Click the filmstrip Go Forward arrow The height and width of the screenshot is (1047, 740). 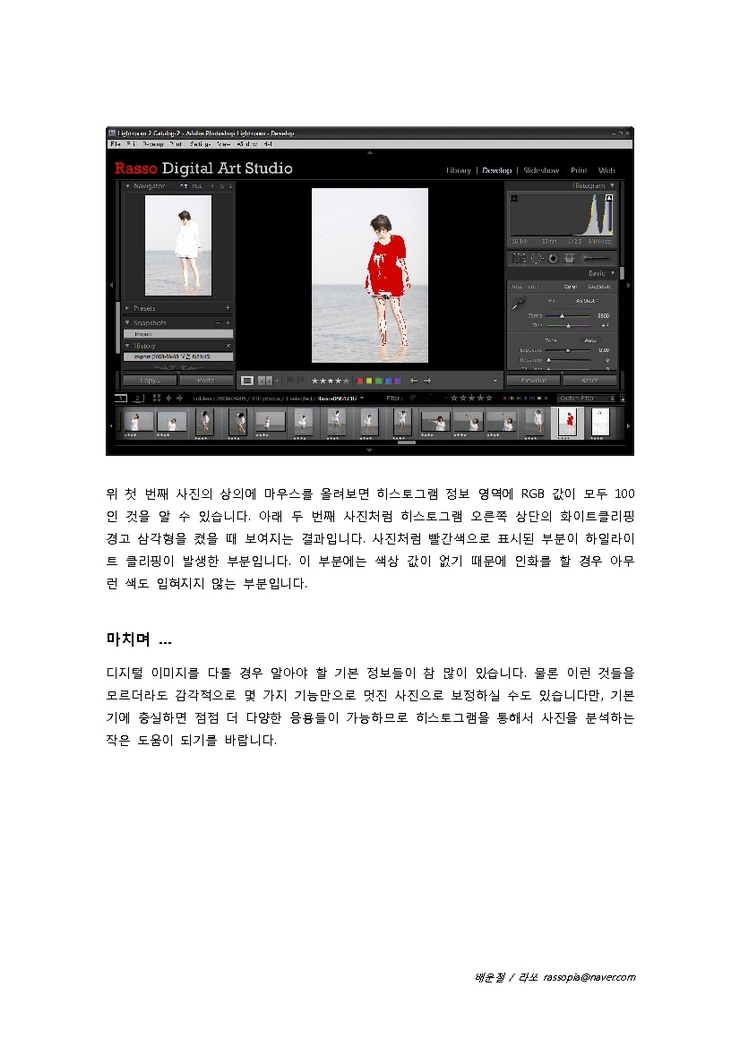coord(179,398)
